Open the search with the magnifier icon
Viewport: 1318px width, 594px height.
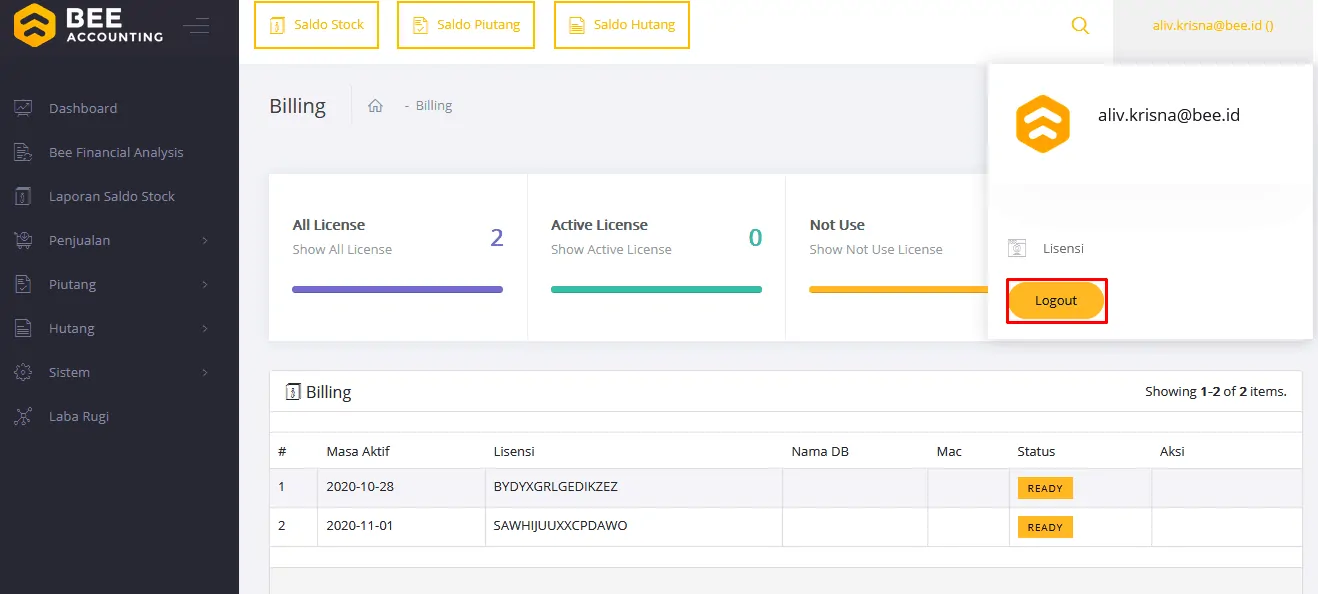[1080, 25]
